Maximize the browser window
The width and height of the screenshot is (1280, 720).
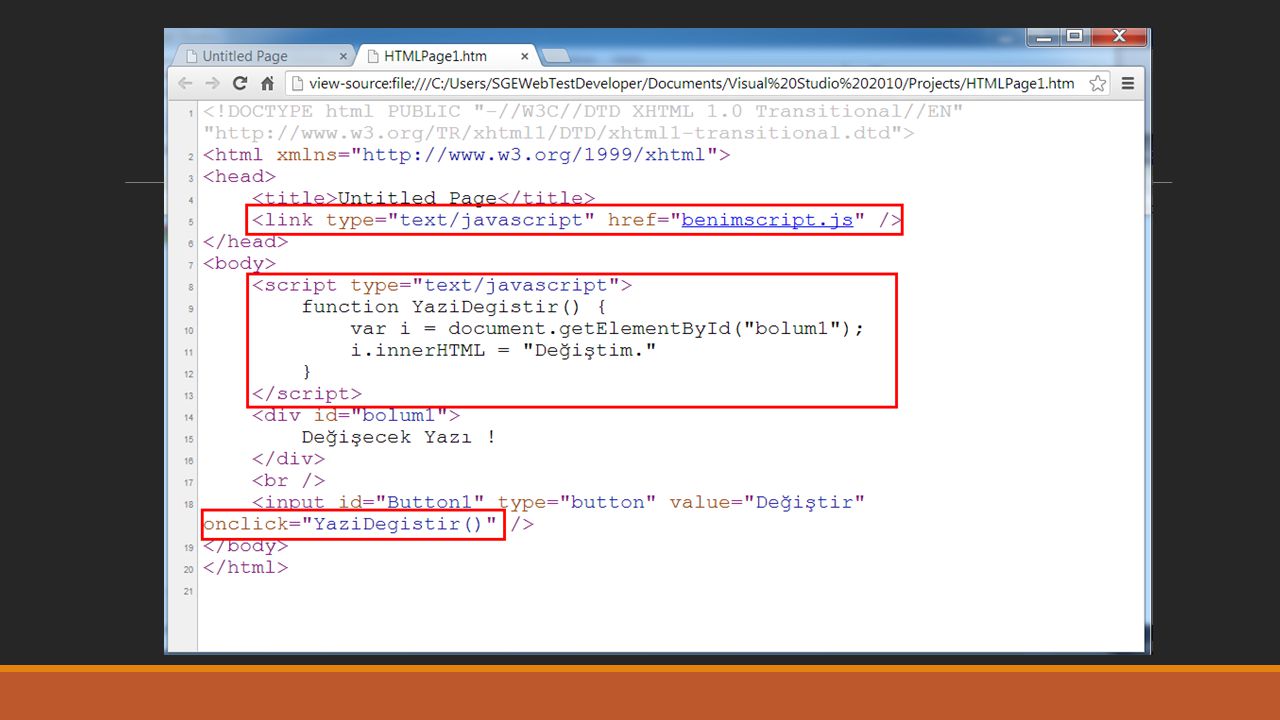click(x=1074, y=37)
